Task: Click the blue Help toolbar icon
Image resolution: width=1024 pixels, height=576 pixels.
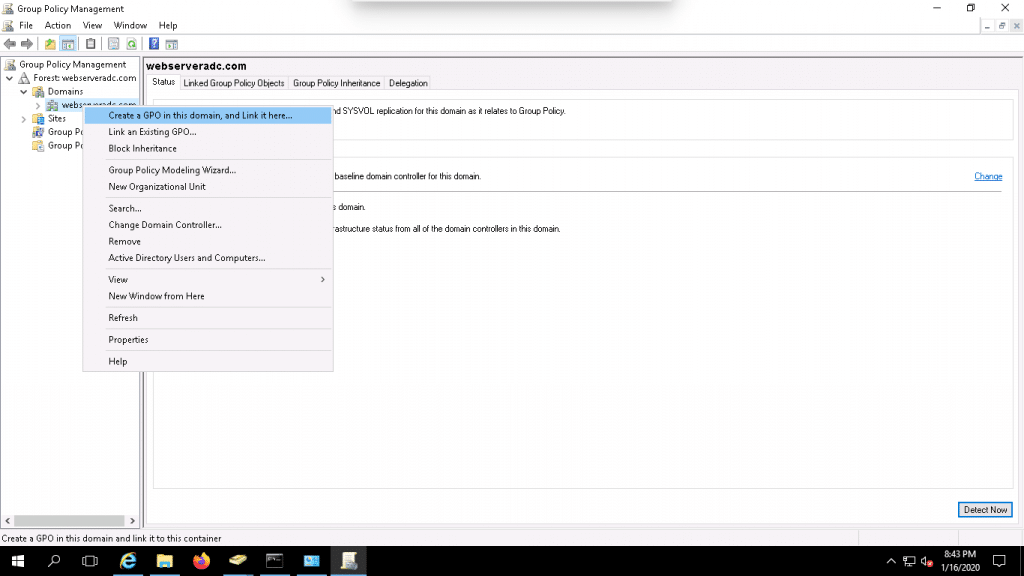Action: tap(154, 44)
